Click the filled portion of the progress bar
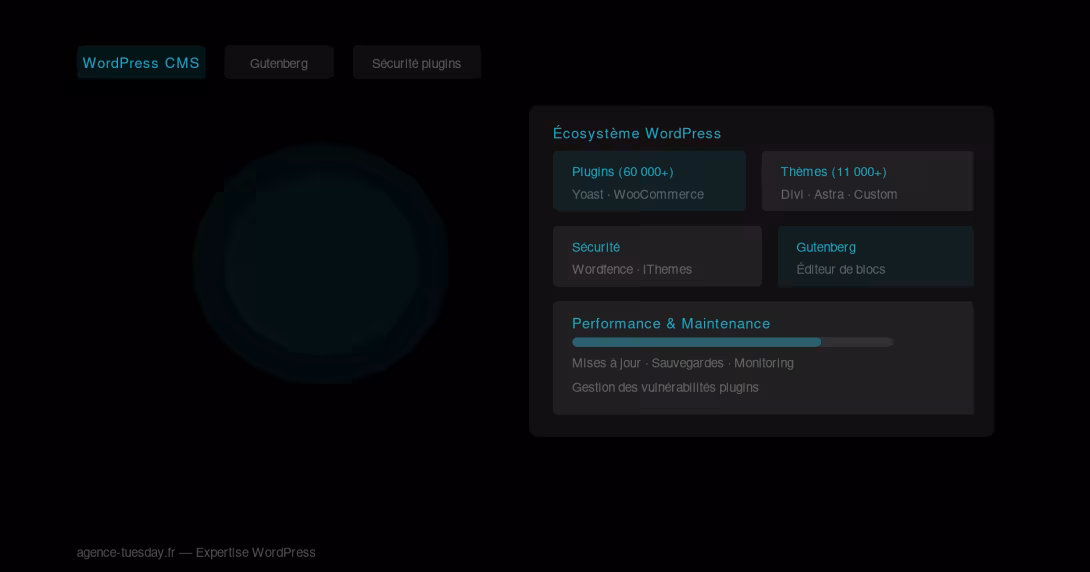Image resolution: width=1090 pixels, height=572 pixels. point(696,342)
